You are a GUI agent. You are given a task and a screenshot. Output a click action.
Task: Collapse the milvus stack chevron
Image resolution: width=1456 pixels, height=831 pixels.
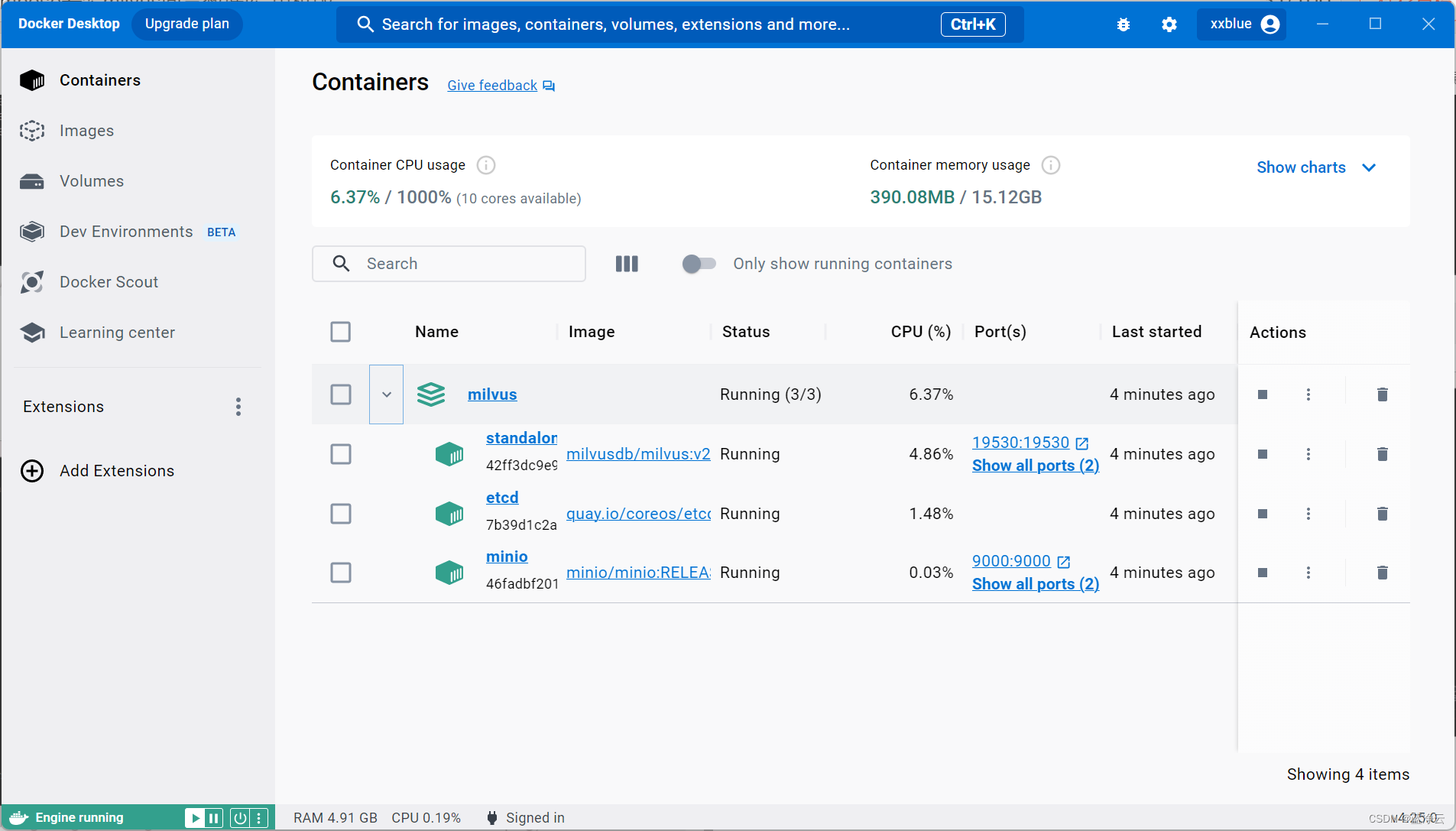(x=387, y=394)
